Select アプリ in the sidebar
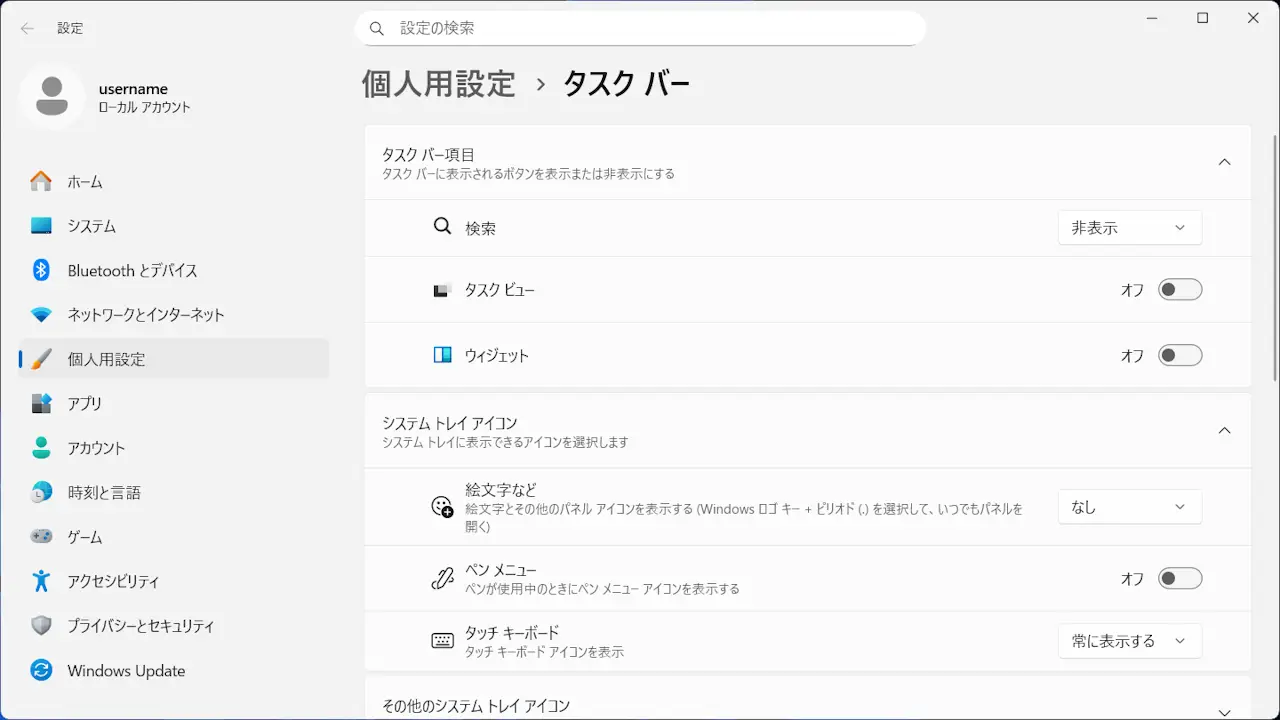The width and height of the screenshot is (1280, 720). pos(85,403)
